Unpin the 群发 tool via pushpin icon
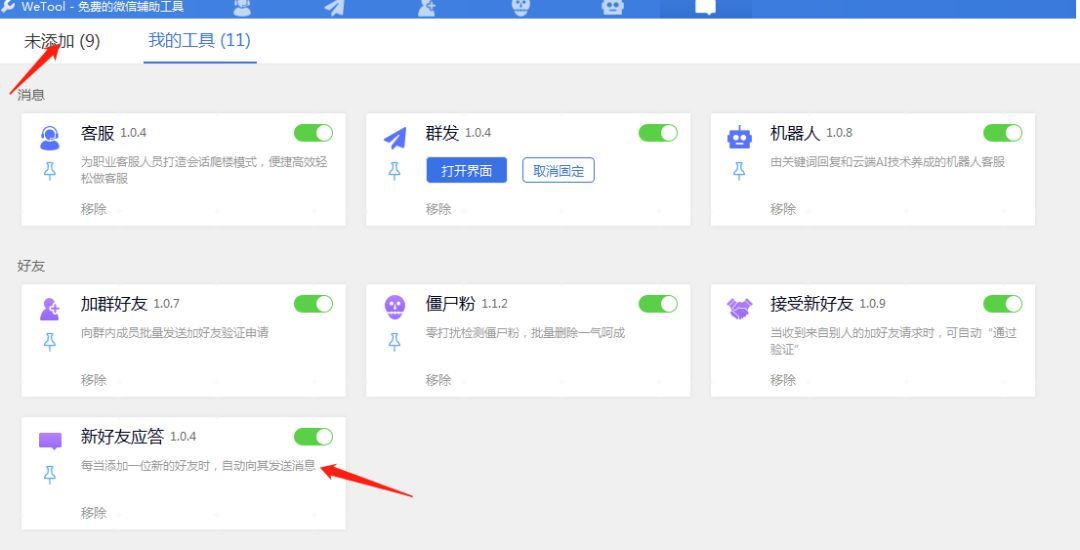 click(395, 171)
